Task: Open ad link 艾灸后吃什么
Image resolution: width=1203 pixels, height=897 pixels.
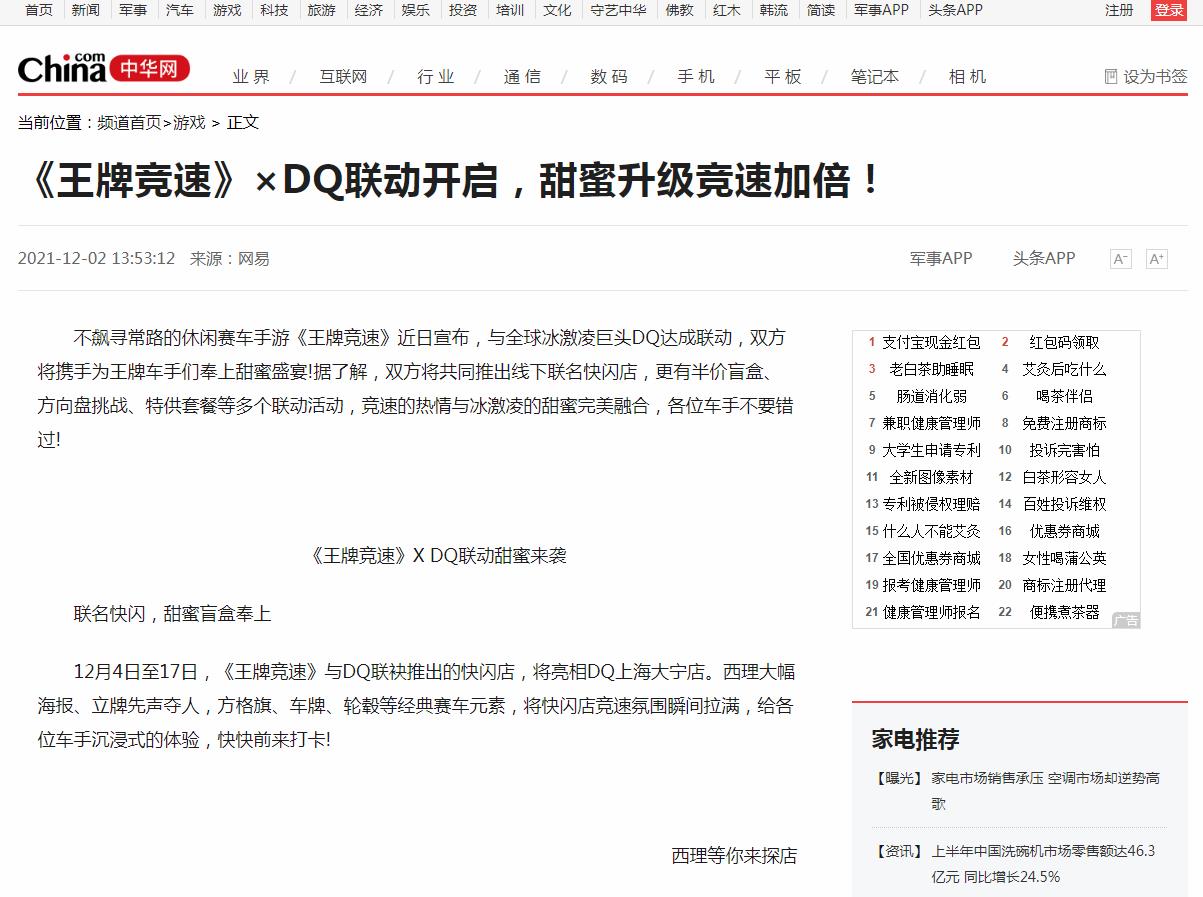Action: coord(1064,369)
